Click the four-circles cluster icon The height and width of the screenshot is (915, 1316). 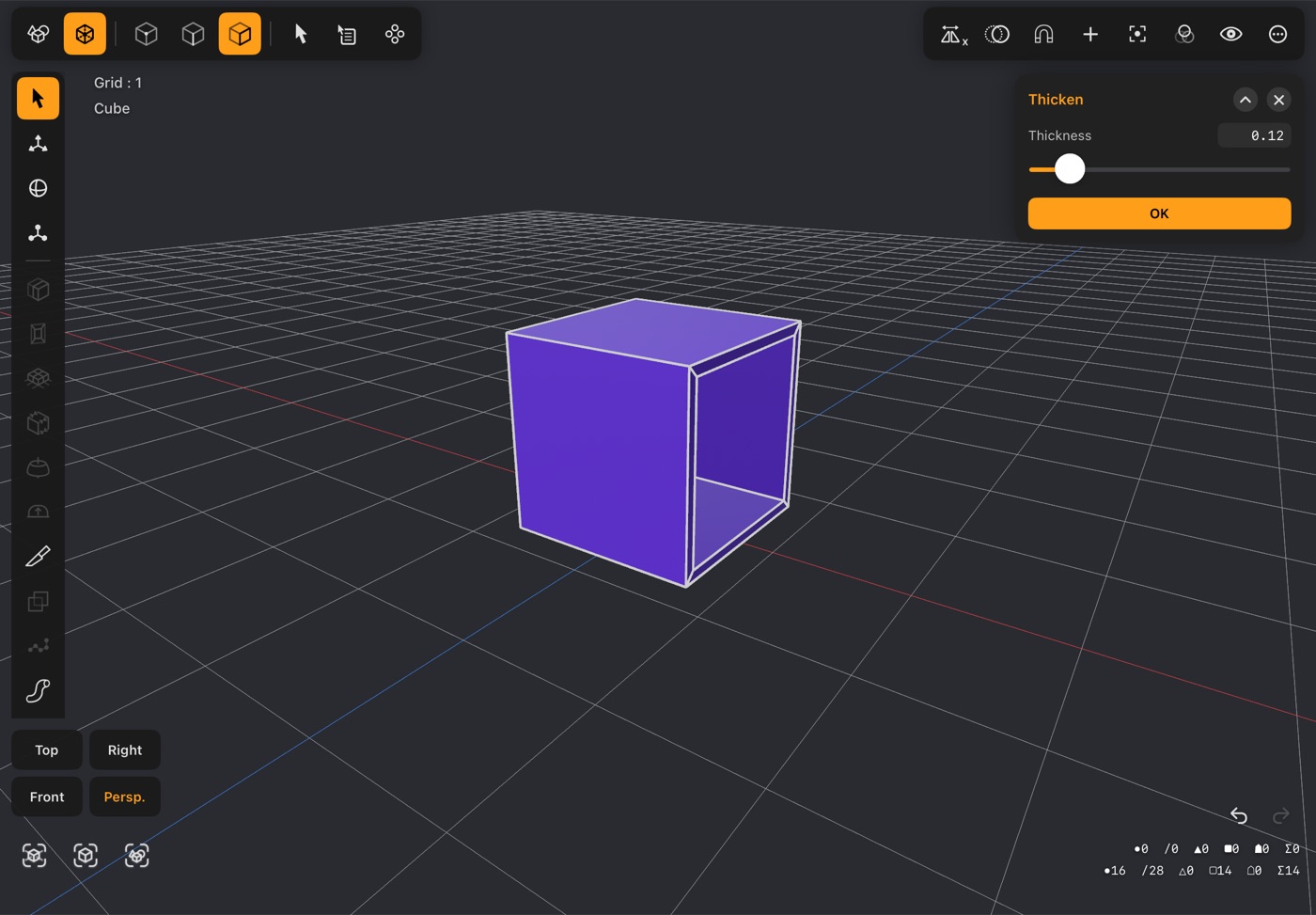395,34
